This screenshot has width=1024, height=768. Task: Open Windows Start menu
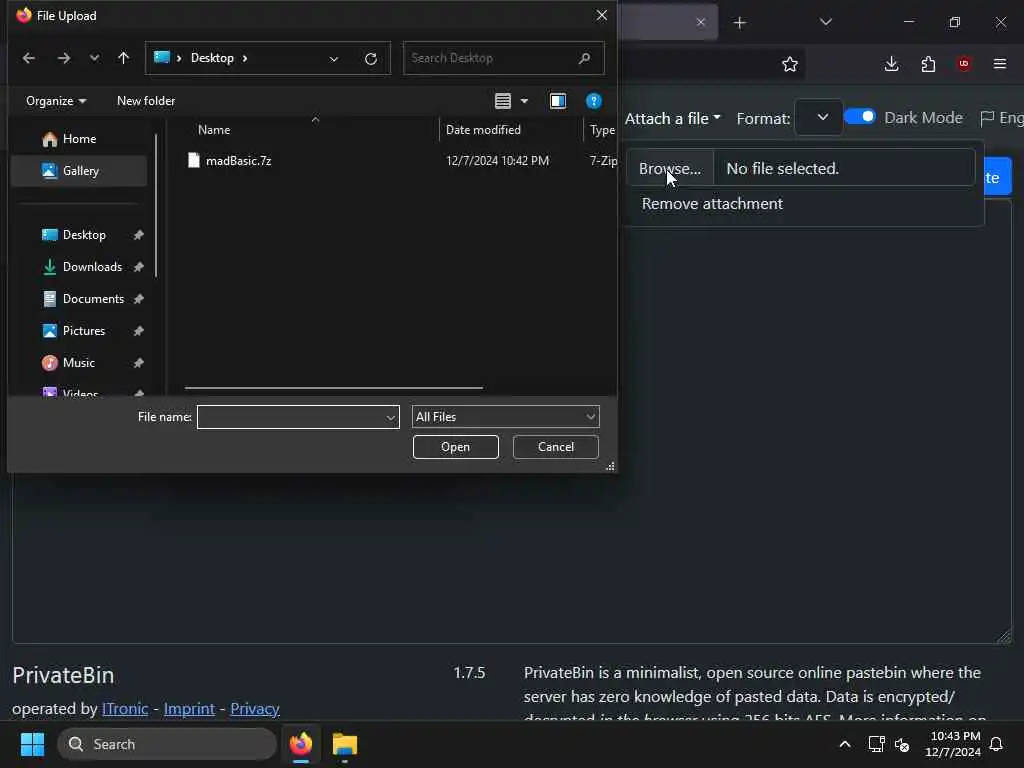coord(32,744)
